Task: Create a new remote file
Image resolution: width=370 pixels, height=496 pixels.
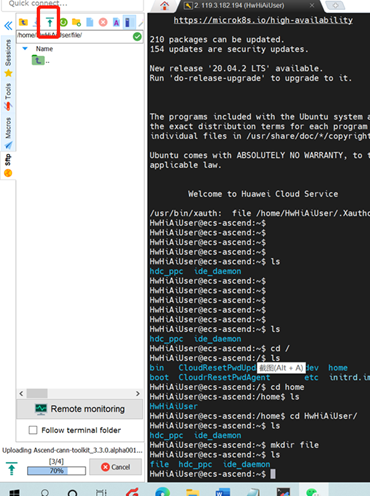Action: (x=90, y=22)
